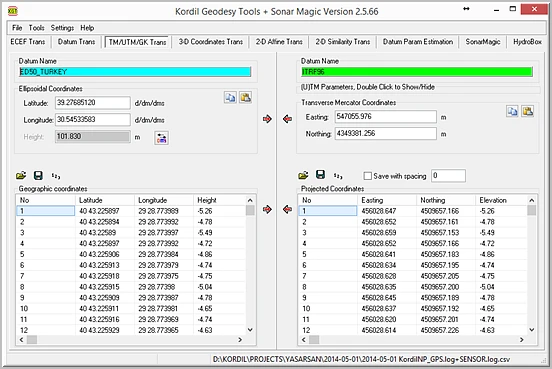This screenshot has width=552, height=369.
Task: Open the Settings menu
Action: (62, 28)
